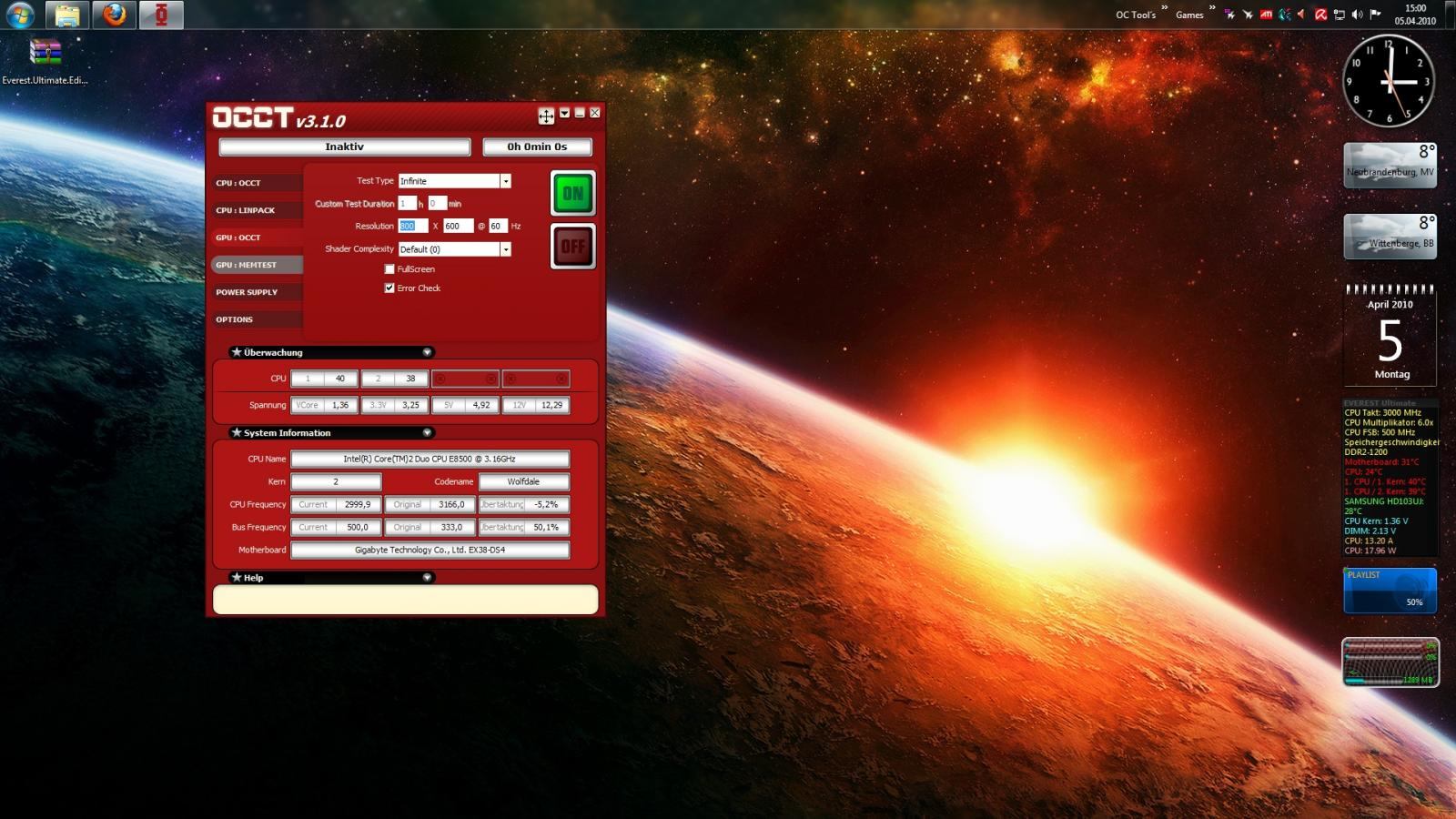Click the OCCT move-window cross icon

coord(546,116)
